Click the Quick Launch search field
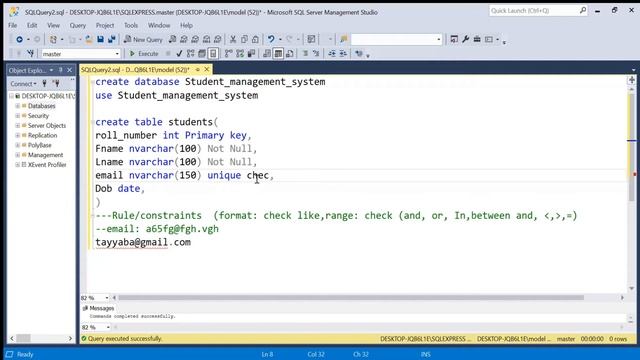Screen dimensions: 640x360 click(538, 11)
